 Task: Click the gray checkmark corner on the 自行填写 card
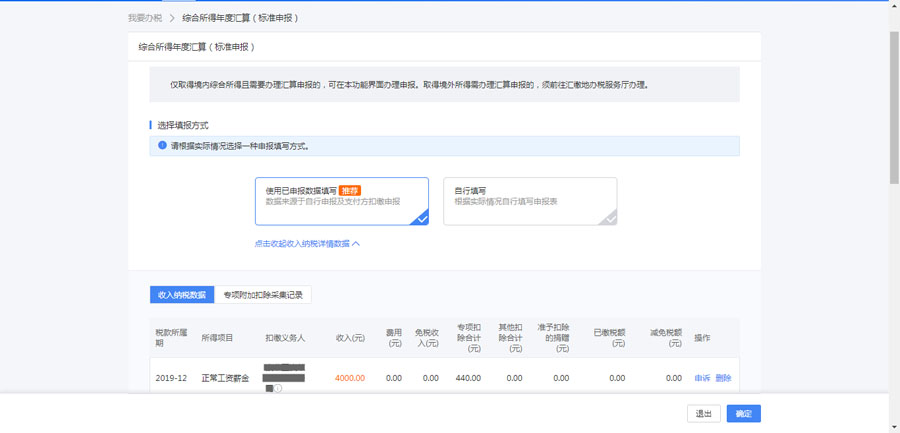[609, 218]
